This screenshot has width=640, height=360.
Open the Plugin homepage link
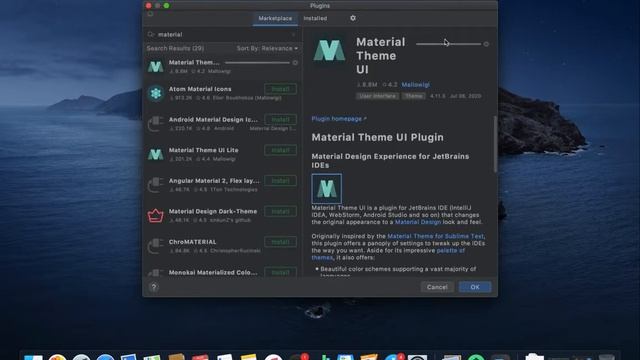click(x=339, y=119)
